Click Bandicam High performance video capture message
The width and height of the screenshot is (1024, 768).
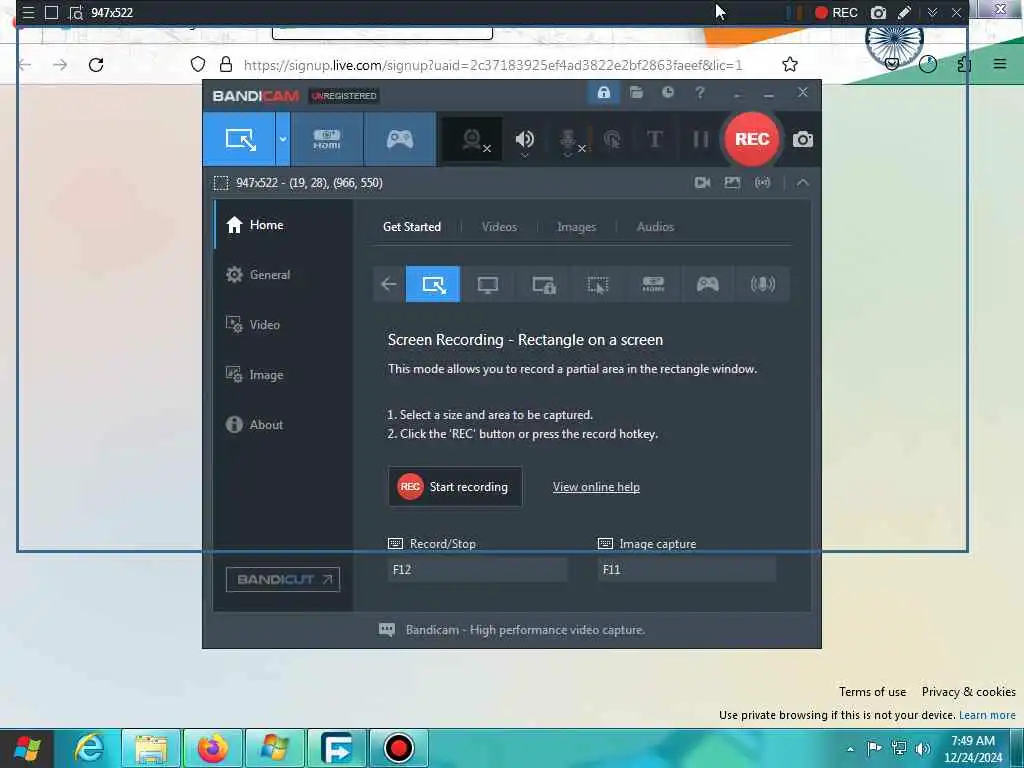(525, 630)
